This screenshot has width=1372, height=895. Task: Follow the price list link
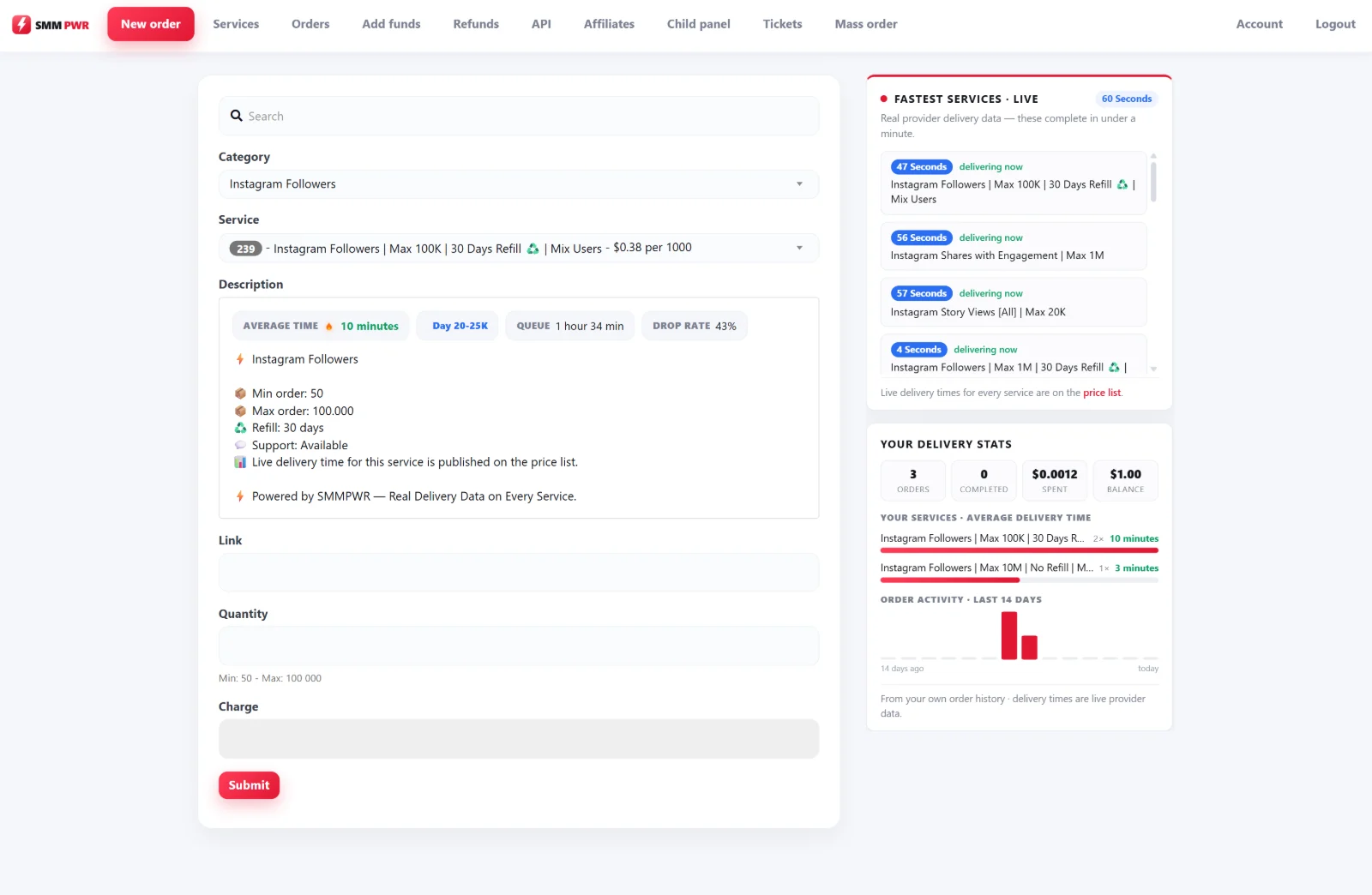click(1102, 393)
